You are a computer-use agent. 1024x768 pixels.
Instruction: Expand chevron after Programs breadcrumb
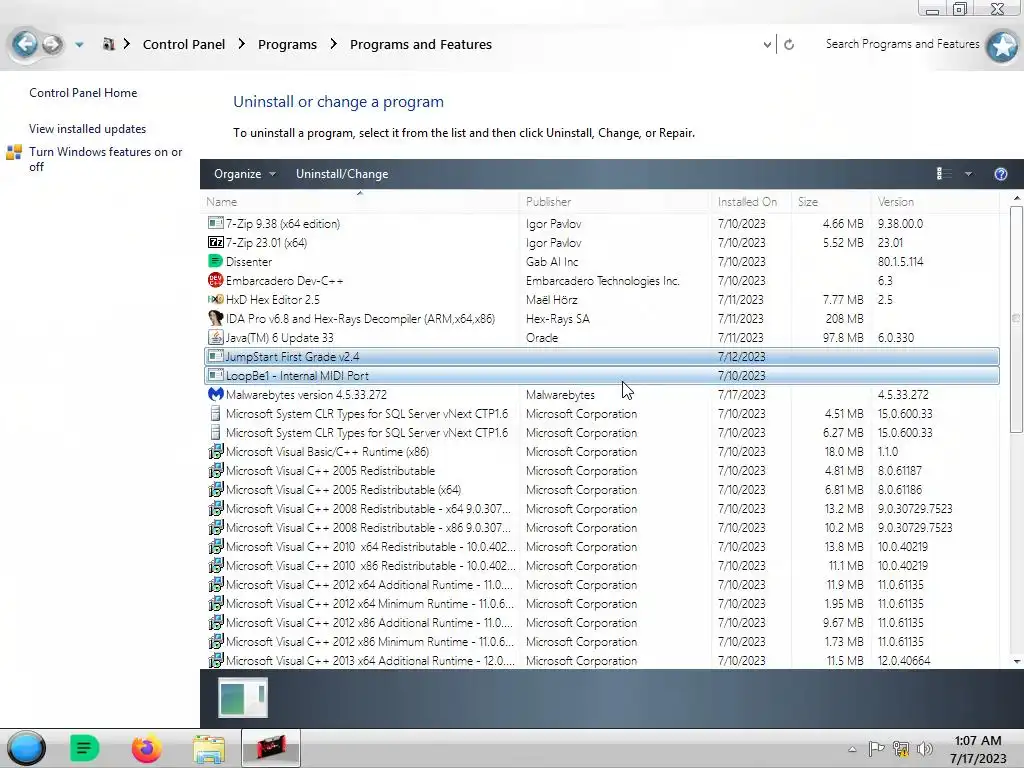[334, 44]
